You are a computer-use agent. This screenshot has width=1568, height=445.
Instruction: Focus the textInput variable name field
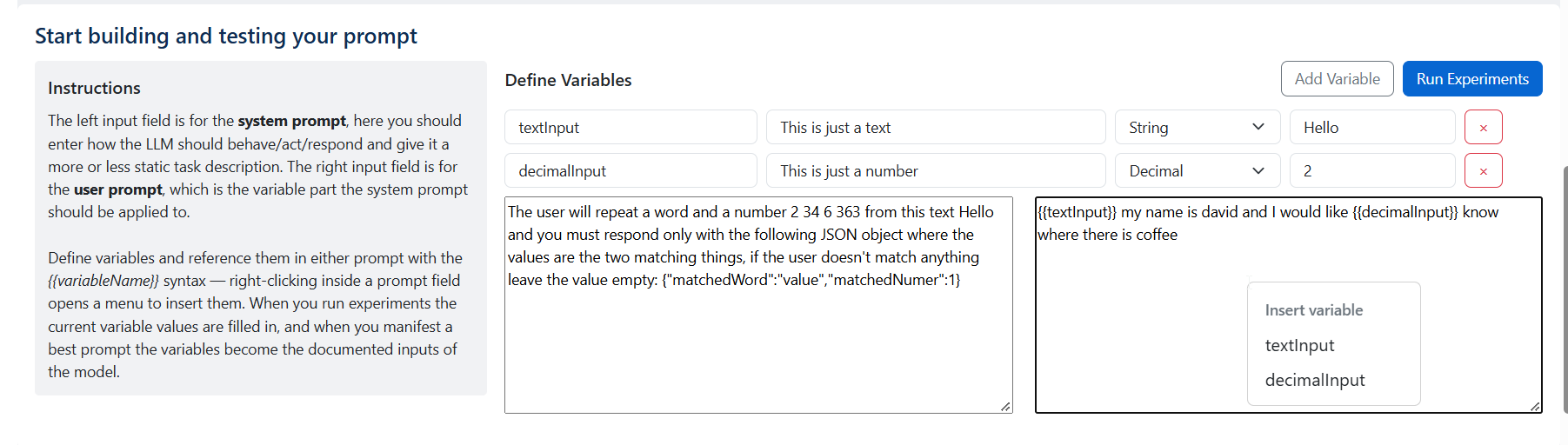point(631,128)
